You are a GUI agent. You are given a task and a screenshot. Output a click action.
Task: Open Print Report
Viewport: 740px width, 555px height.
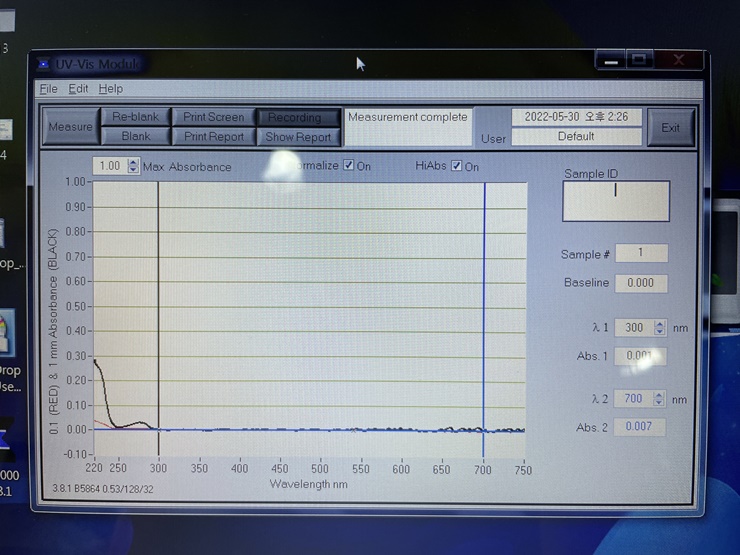214,136
